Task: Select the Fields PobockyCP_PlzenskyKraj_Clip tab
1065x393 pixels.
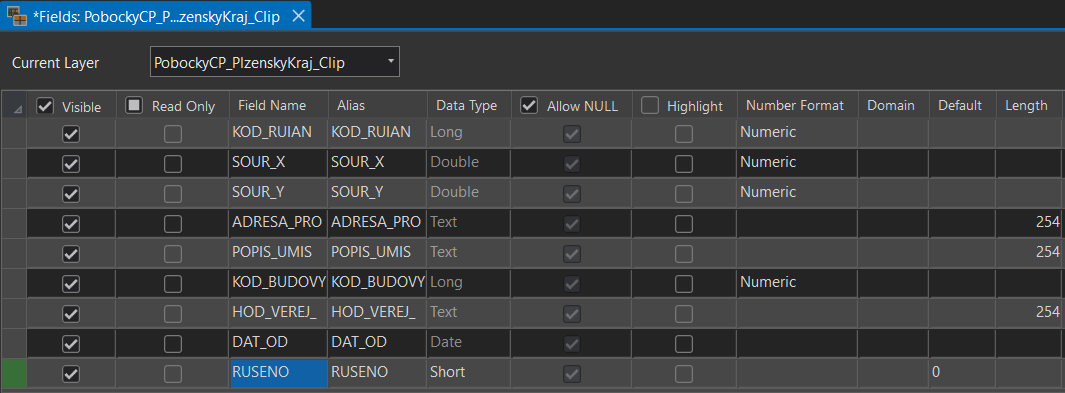Action: coord(156,16)
